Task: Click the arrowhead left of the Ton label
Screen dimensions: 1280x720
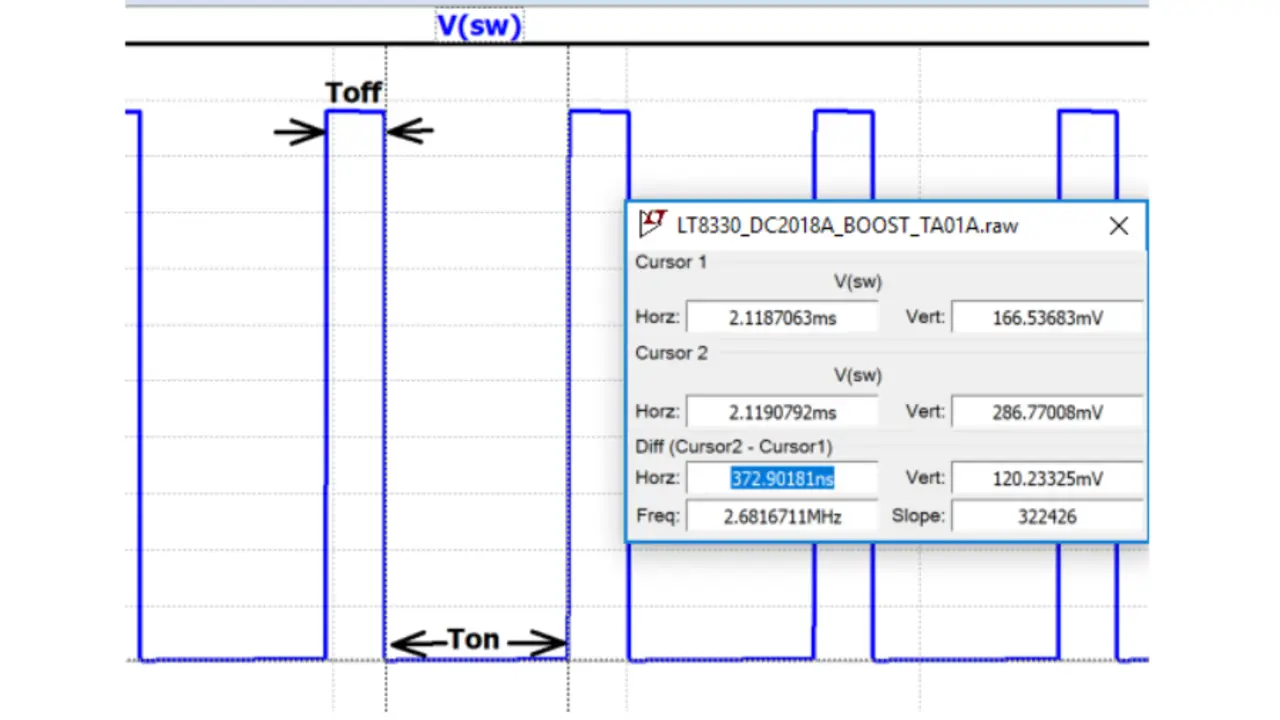Action: coord(405,644)
